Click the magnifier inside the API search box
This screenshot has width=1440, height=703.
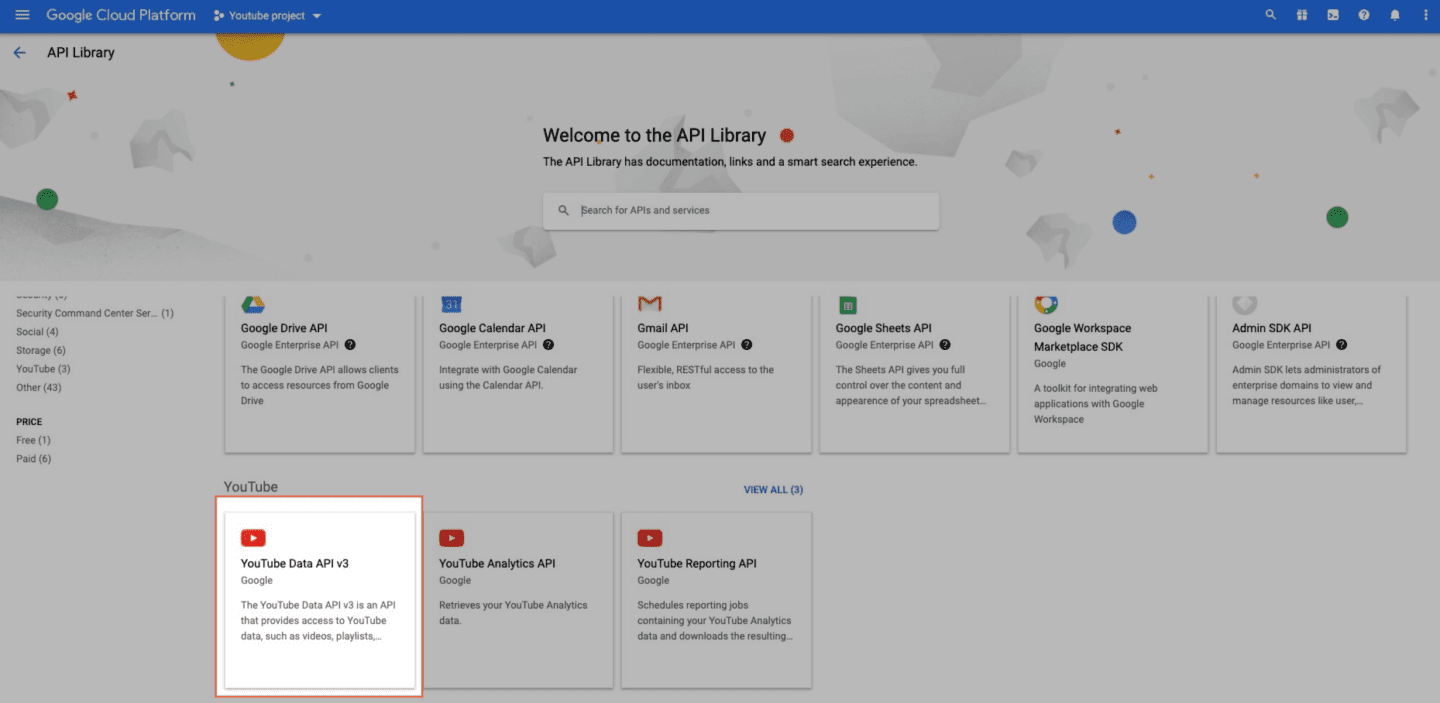point(564,211)
